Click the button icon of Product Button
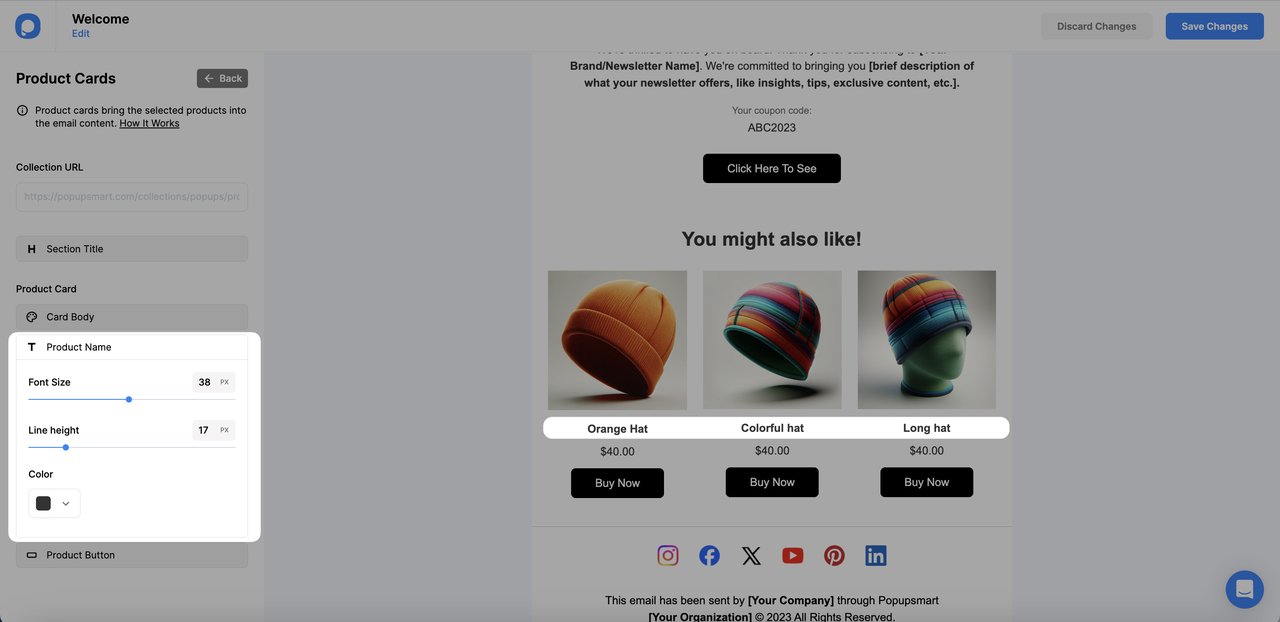This screenshot has width=1280, height=622. [x=31, y=555]
